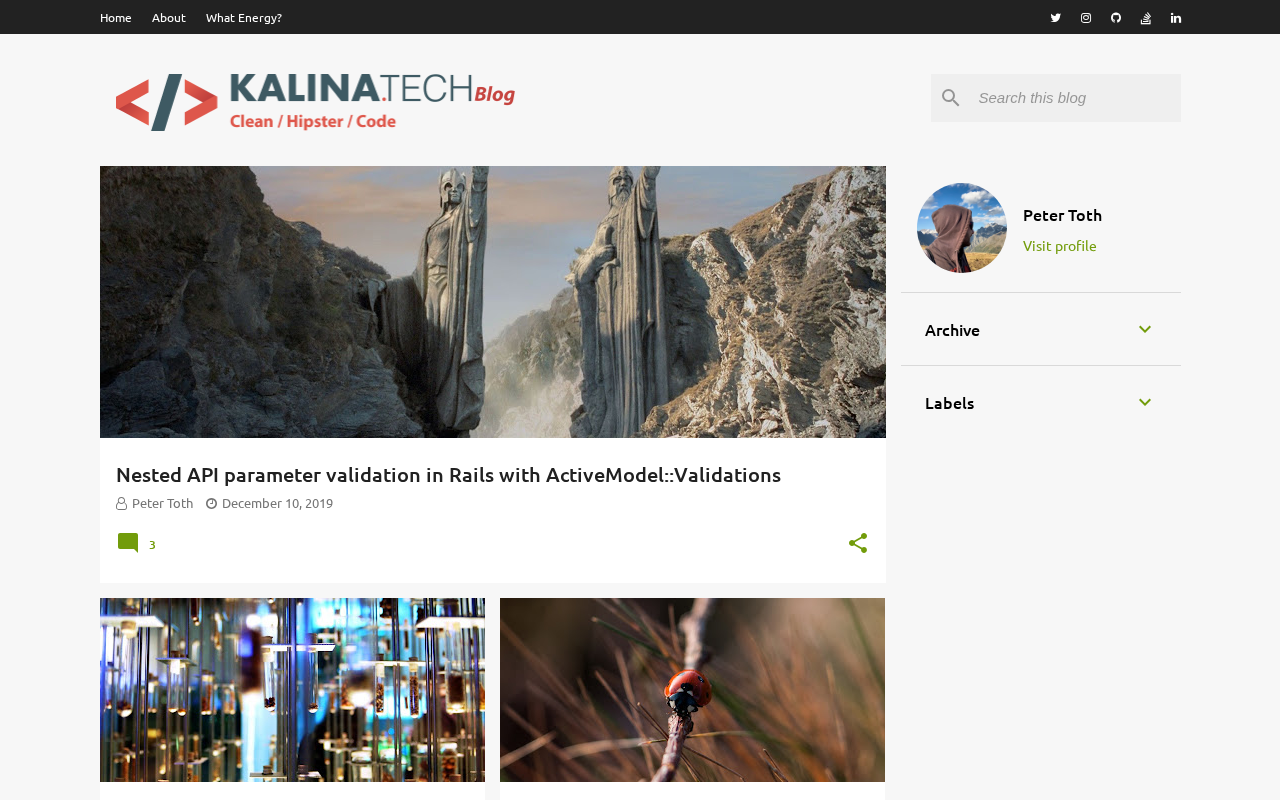This screenshot has height=800, width=1280.
Task: Open the What Energy? page
Action: click(244, 17)
